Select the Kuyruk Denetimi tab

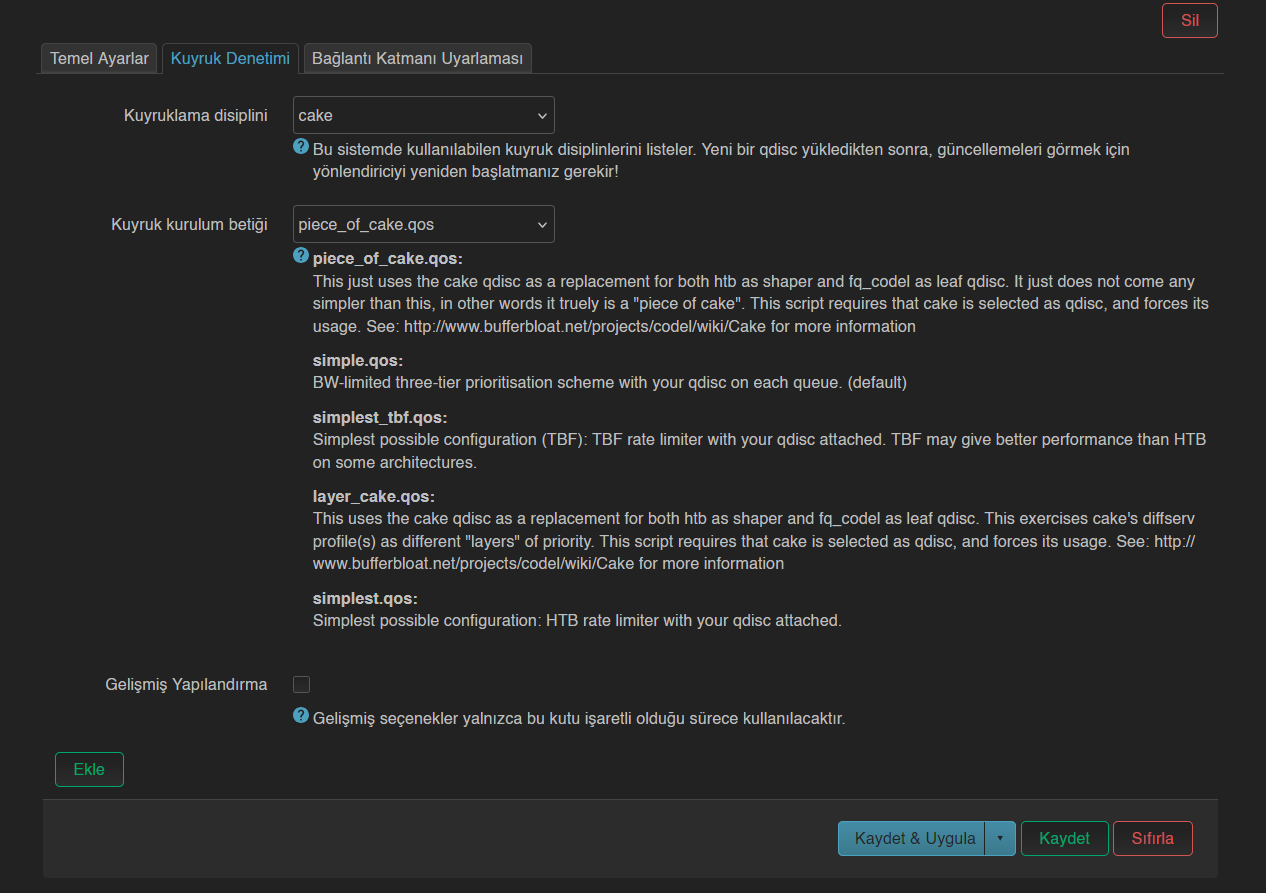tap(230, 59)
